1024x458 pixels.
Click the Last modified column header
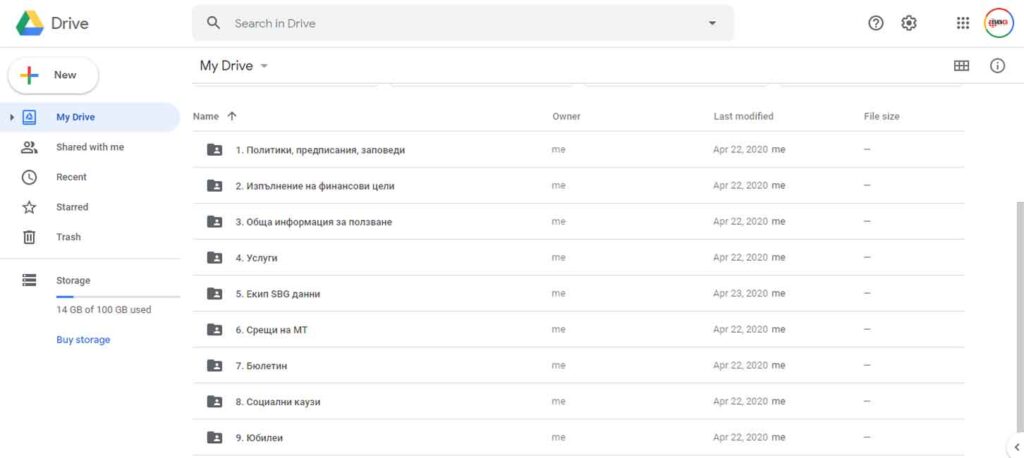tap(743, 116)
